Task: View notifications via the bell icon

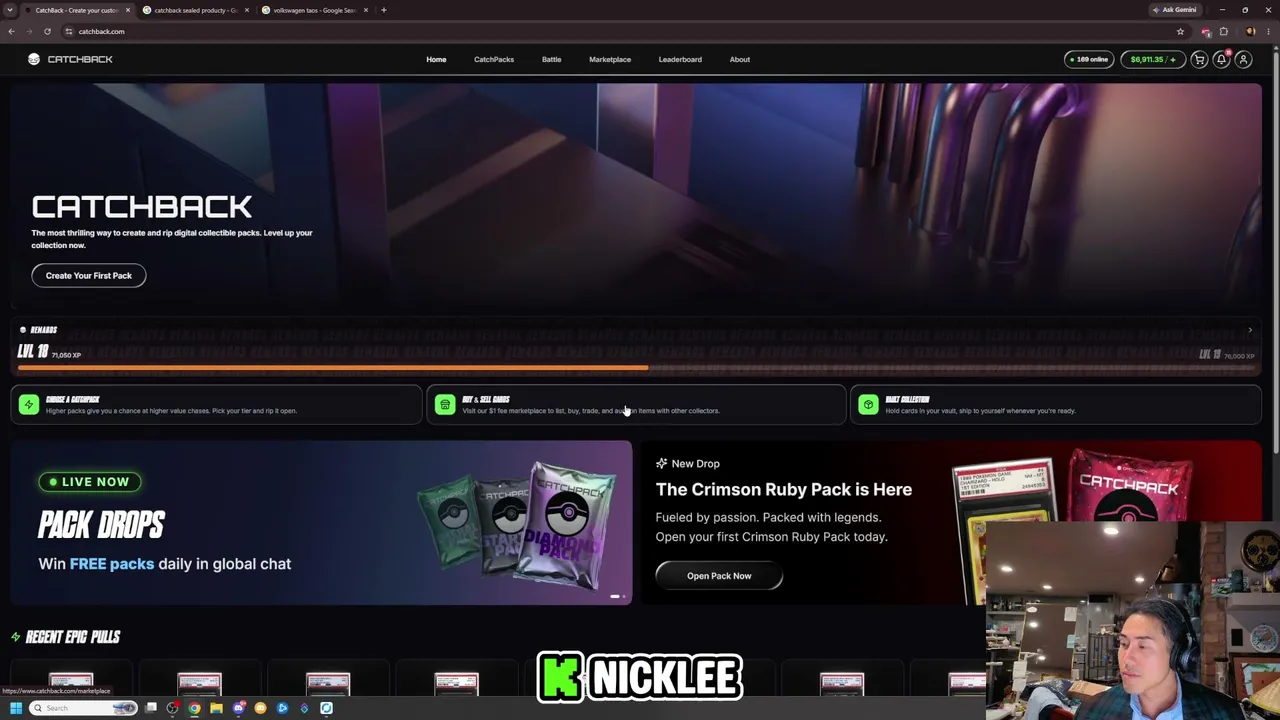Action: [1221, 59]
